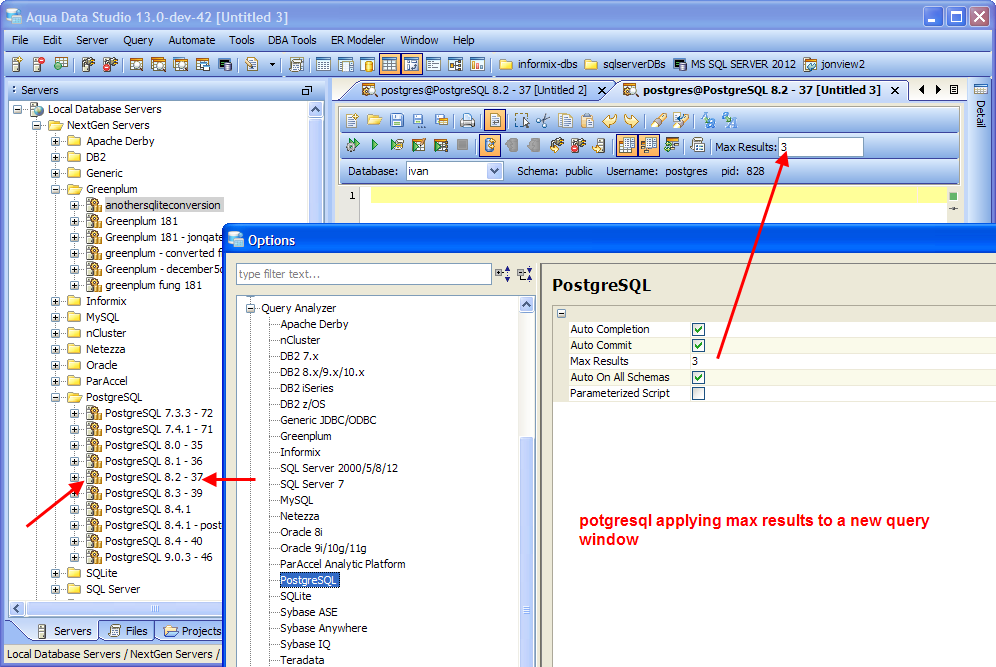The image size is (996, 667).
Task: Close the Untitled 3 query tab
Action: pos(895,90)
